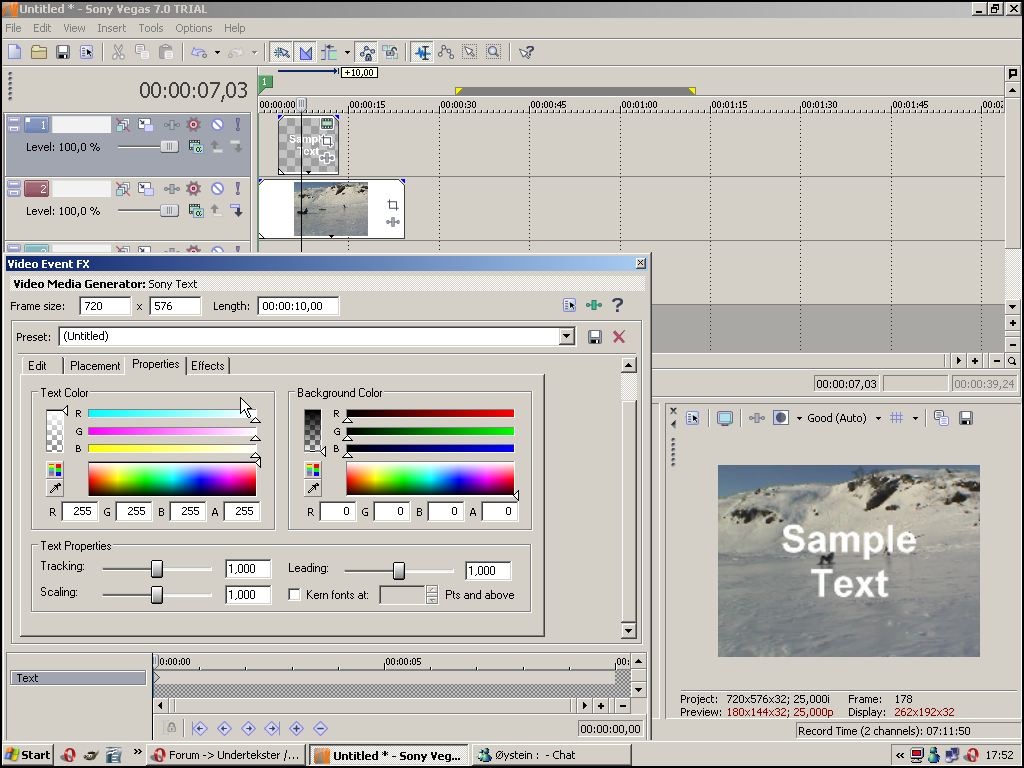Select the Normal Edit tool
The image size is (1024, 768).
point(423,52)
